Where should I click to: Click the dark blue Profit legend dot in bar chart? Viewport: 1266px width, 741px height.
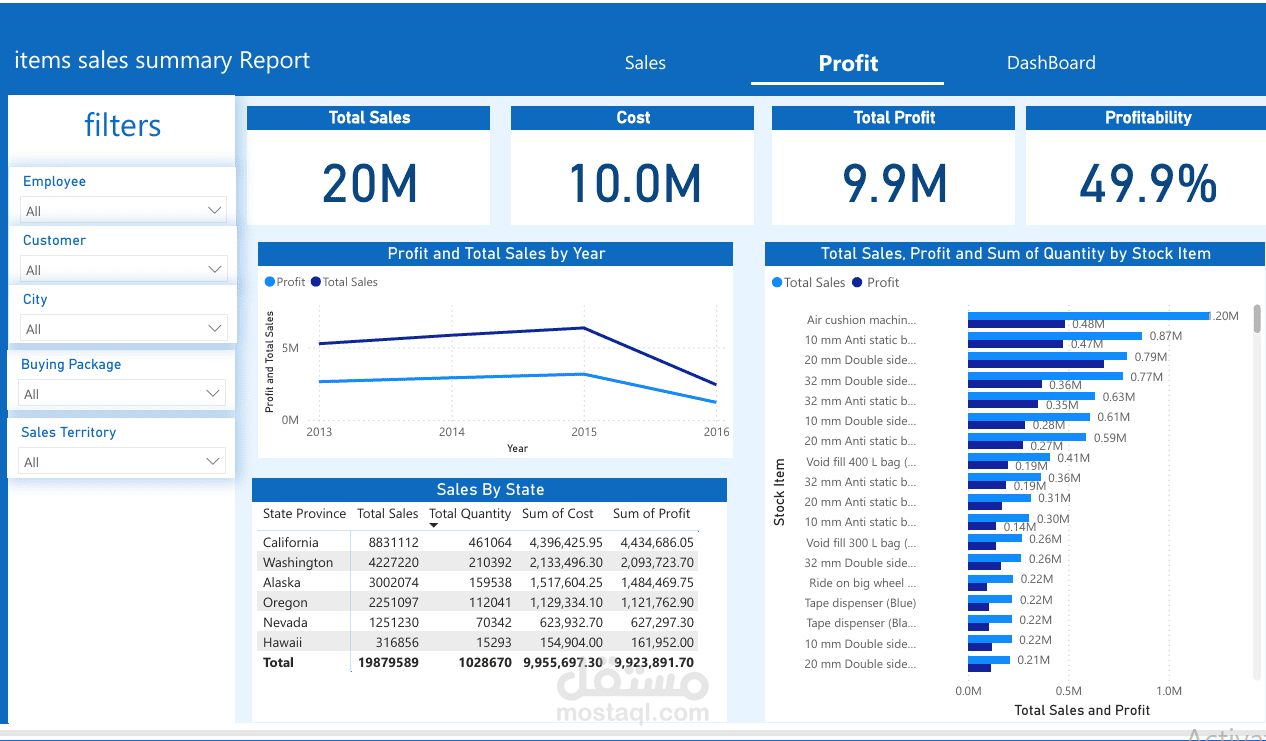(x=857, y=283)
